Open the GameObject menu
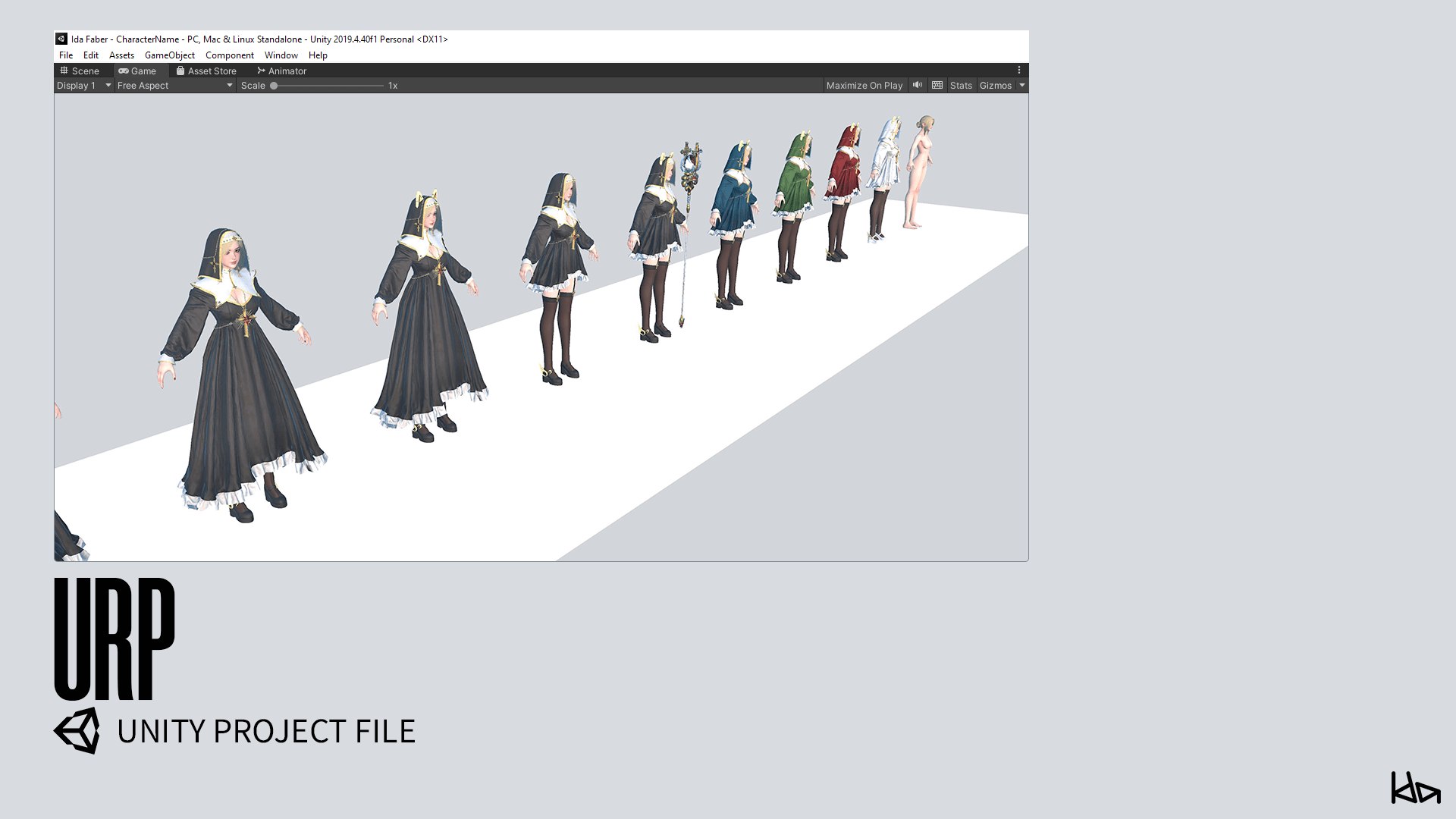This screenshot has width=1456, height=819. pos(169,55)
